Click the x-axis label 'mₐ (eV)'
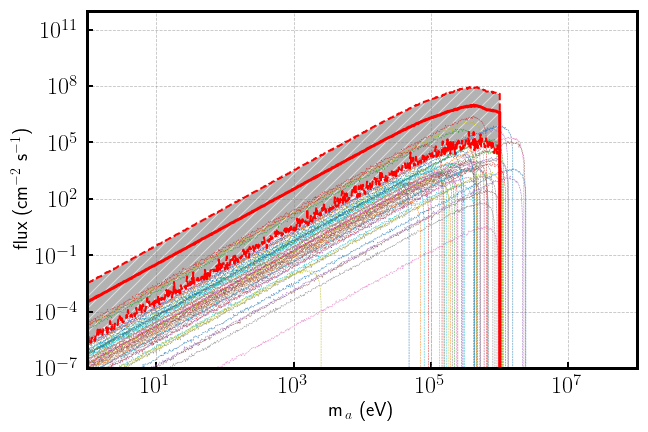The width and height of the screenshot is (648, 432). click(x=362, y=413)
